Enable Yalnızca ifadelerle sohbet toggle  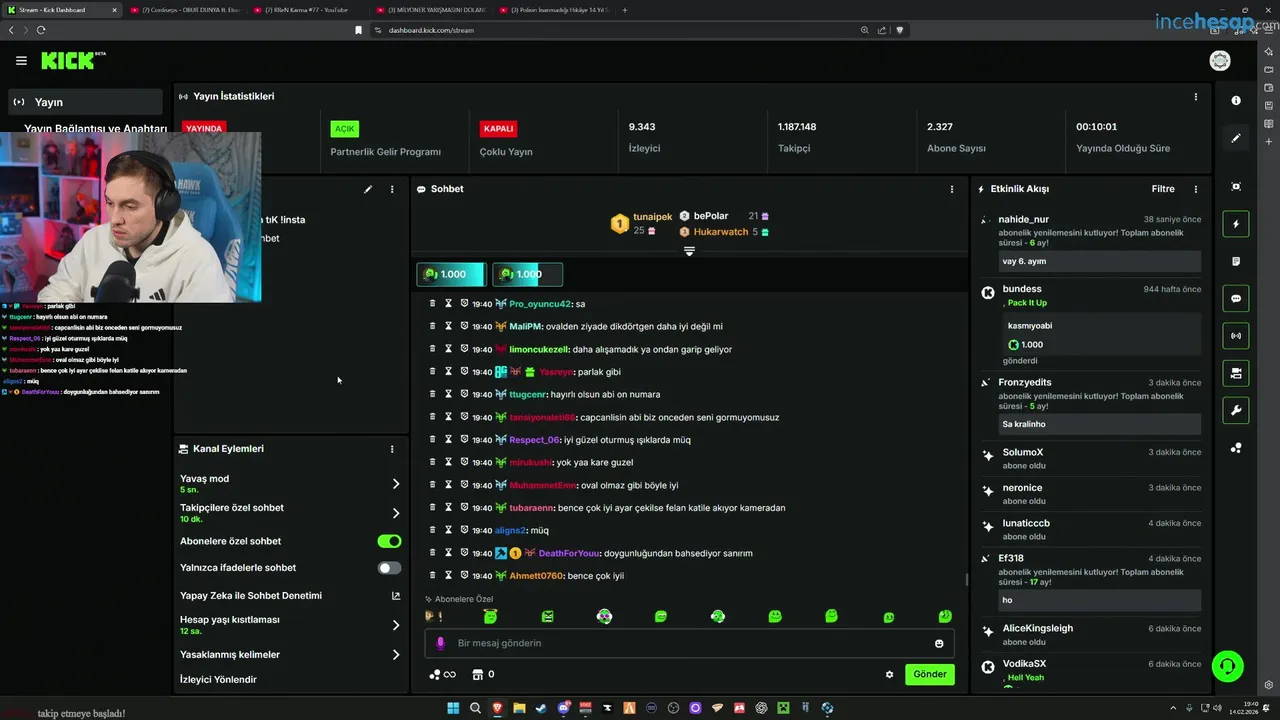tap(389, 568)
